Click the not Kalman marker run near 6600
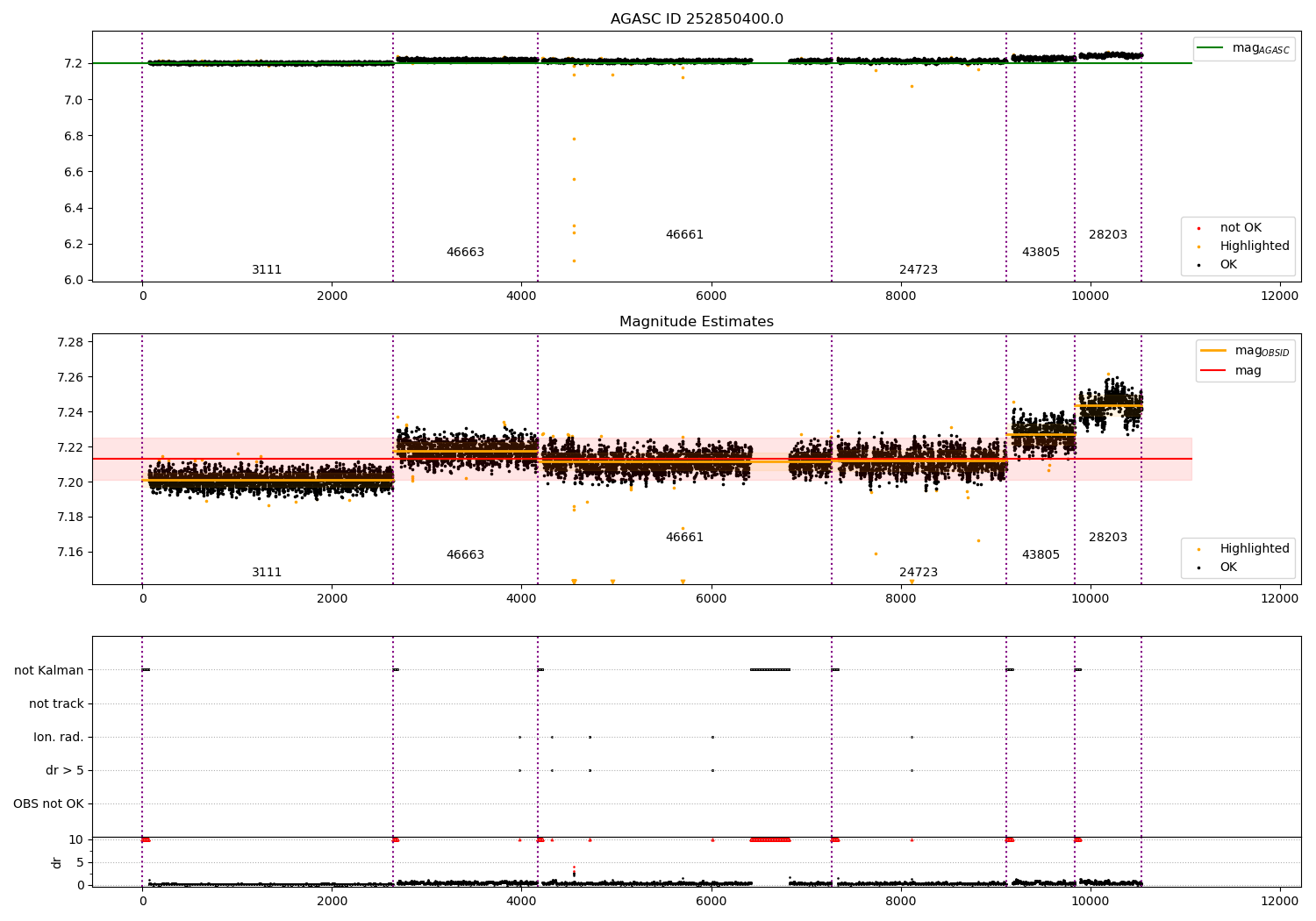Viewport: 1316px width, 921px height. click(770, 670)
